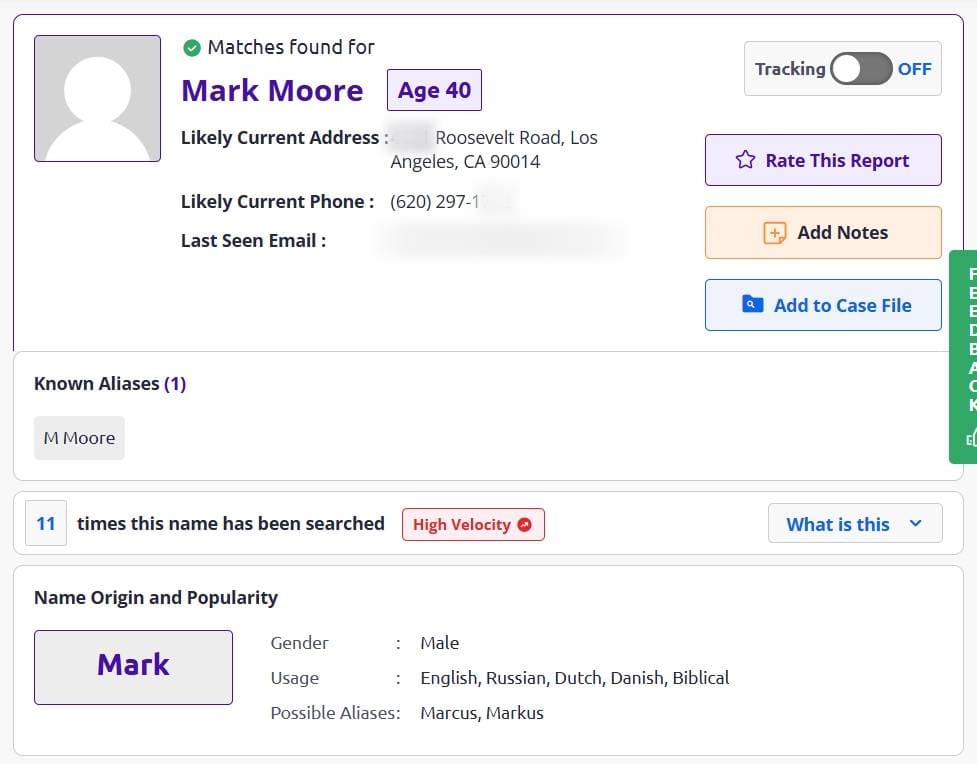Click Add to Case File button
The image size is (977, 764).
pyautogui.click(x=823, y=305)
